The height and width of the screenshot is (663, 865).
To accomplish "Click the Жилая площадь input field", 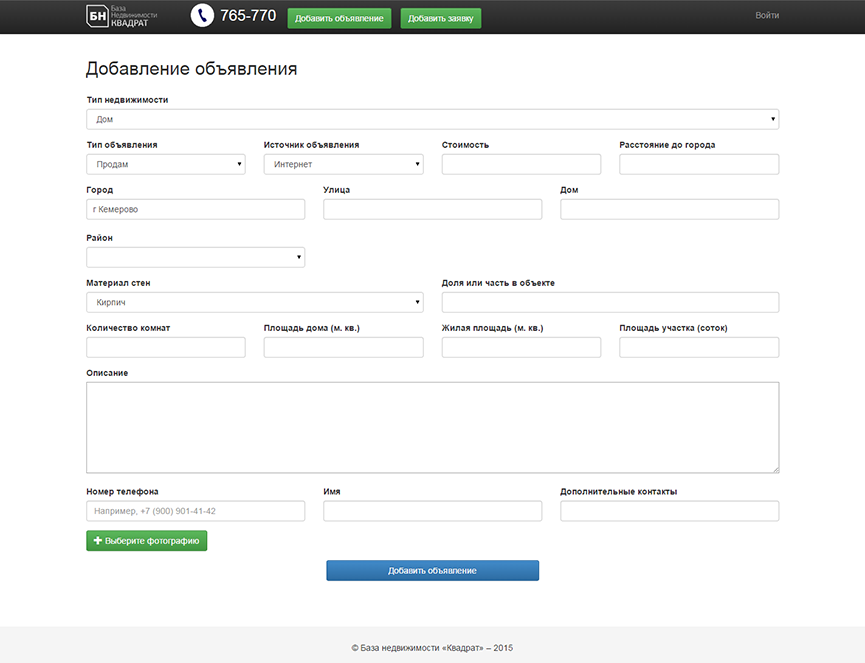I will tap(521, 347).
